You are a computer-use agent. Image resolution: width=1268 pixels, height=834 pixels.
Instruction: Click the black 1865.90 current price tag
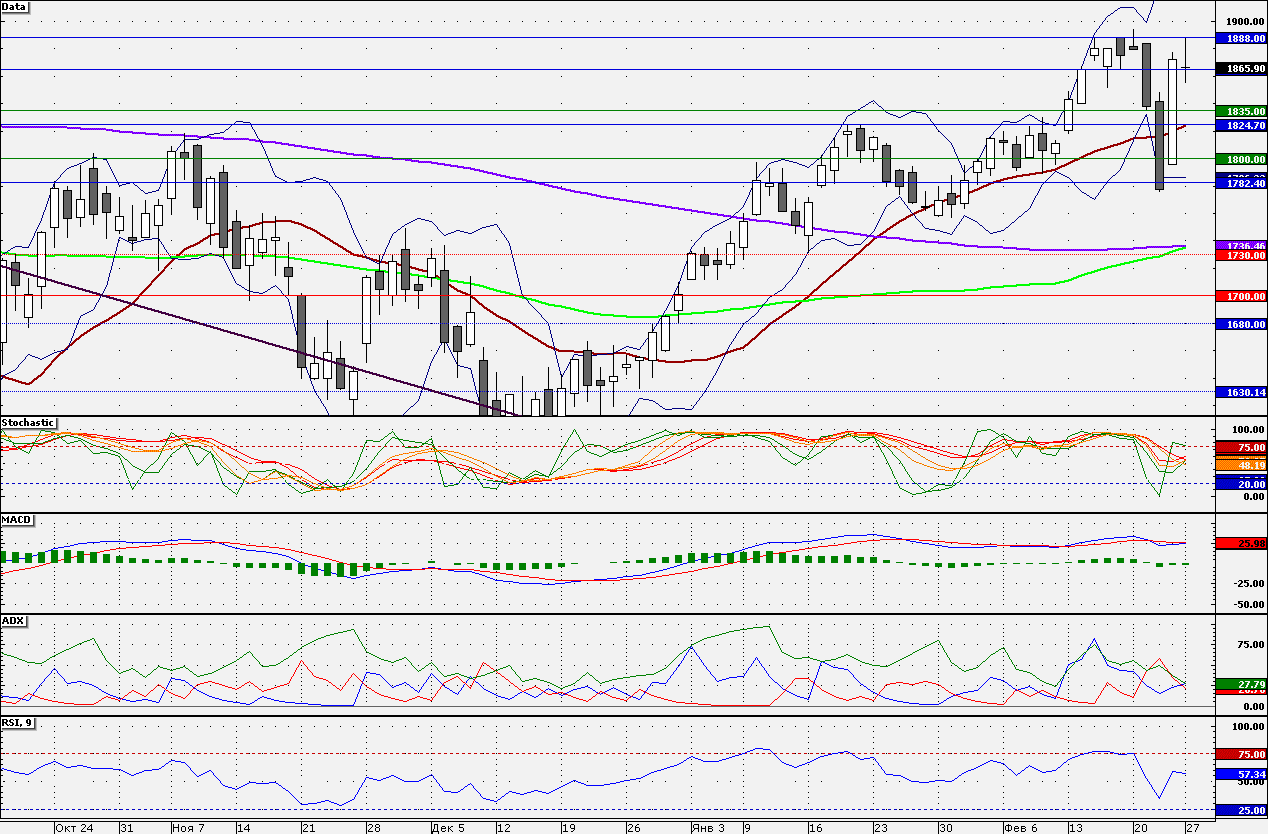click(x=1241, y=69)
